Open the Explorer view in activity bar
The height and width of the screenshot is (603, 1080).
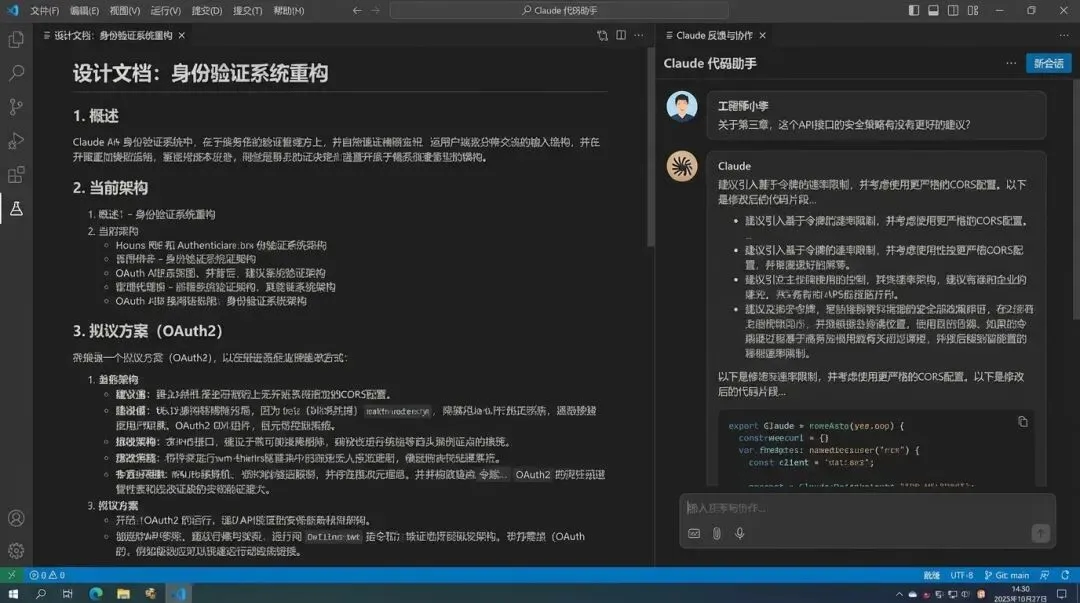pos(16,39)
